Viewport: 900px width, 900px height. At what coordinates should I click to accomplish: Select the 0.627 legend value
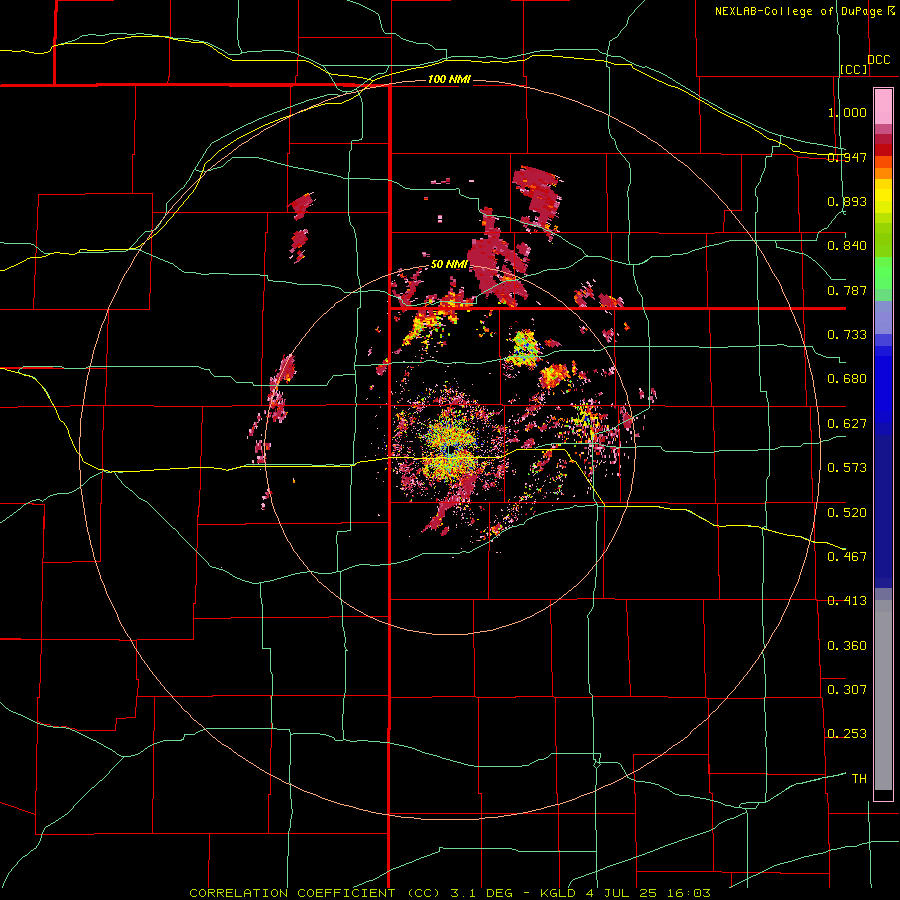tap(847, 424)
